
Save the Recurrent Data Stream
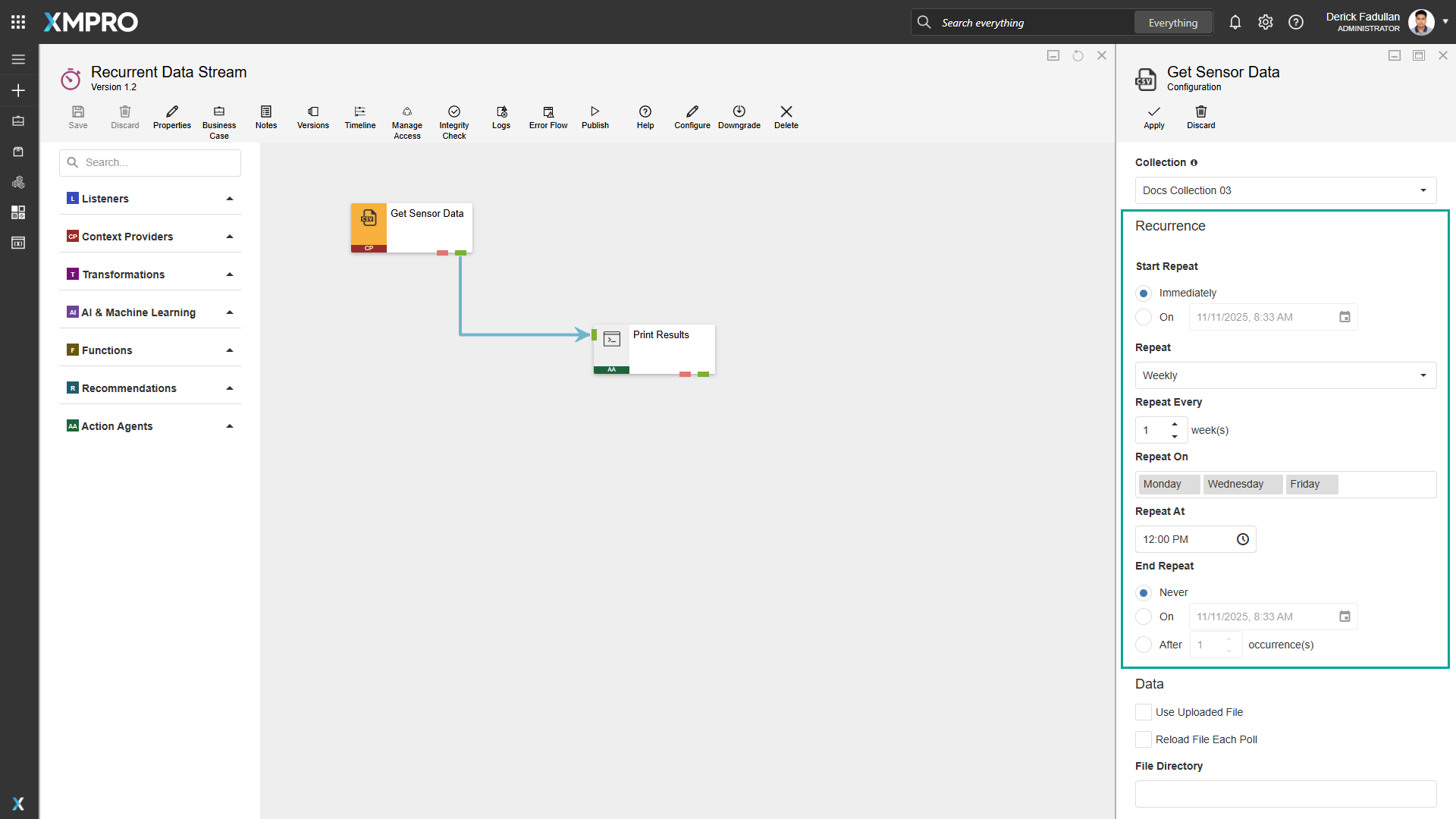coord(77,118)
